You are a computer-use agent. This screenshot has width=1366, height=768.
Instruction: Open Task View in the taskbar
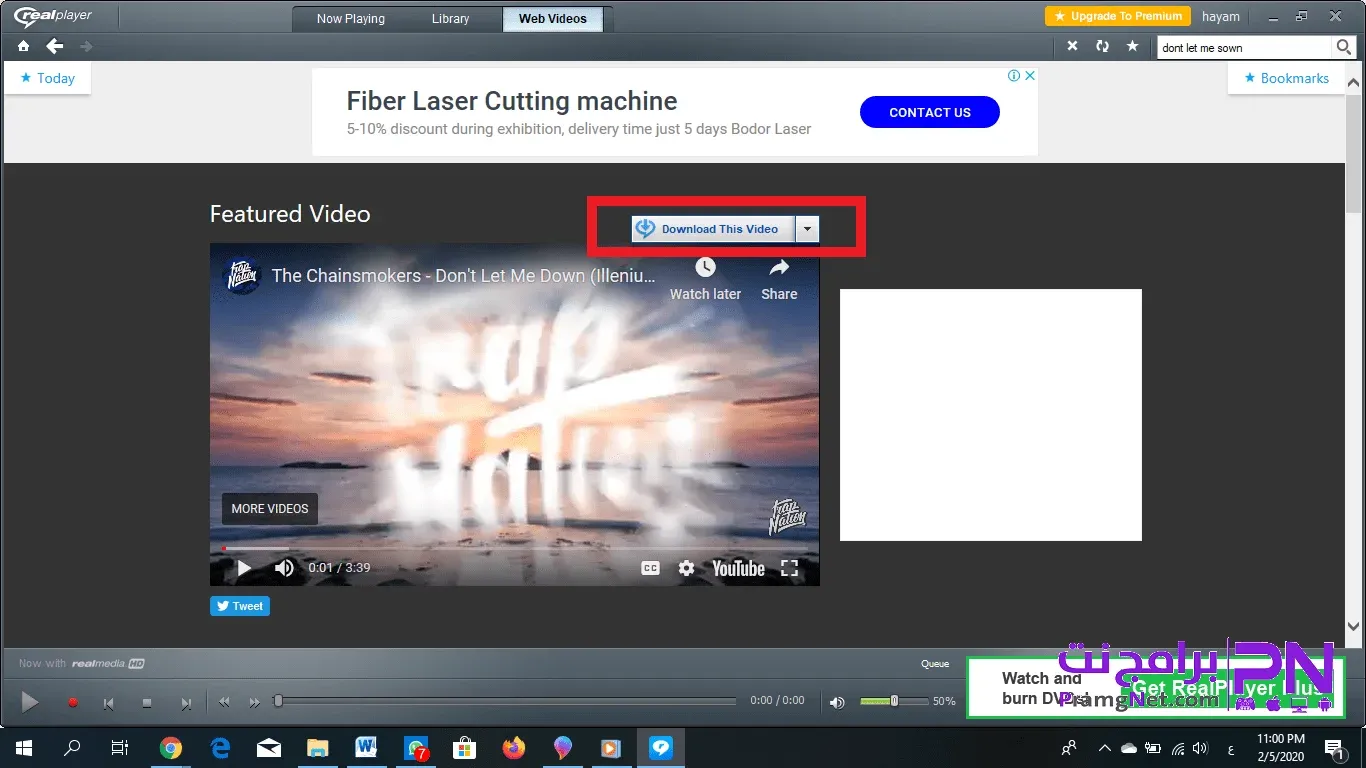[120, 748]
